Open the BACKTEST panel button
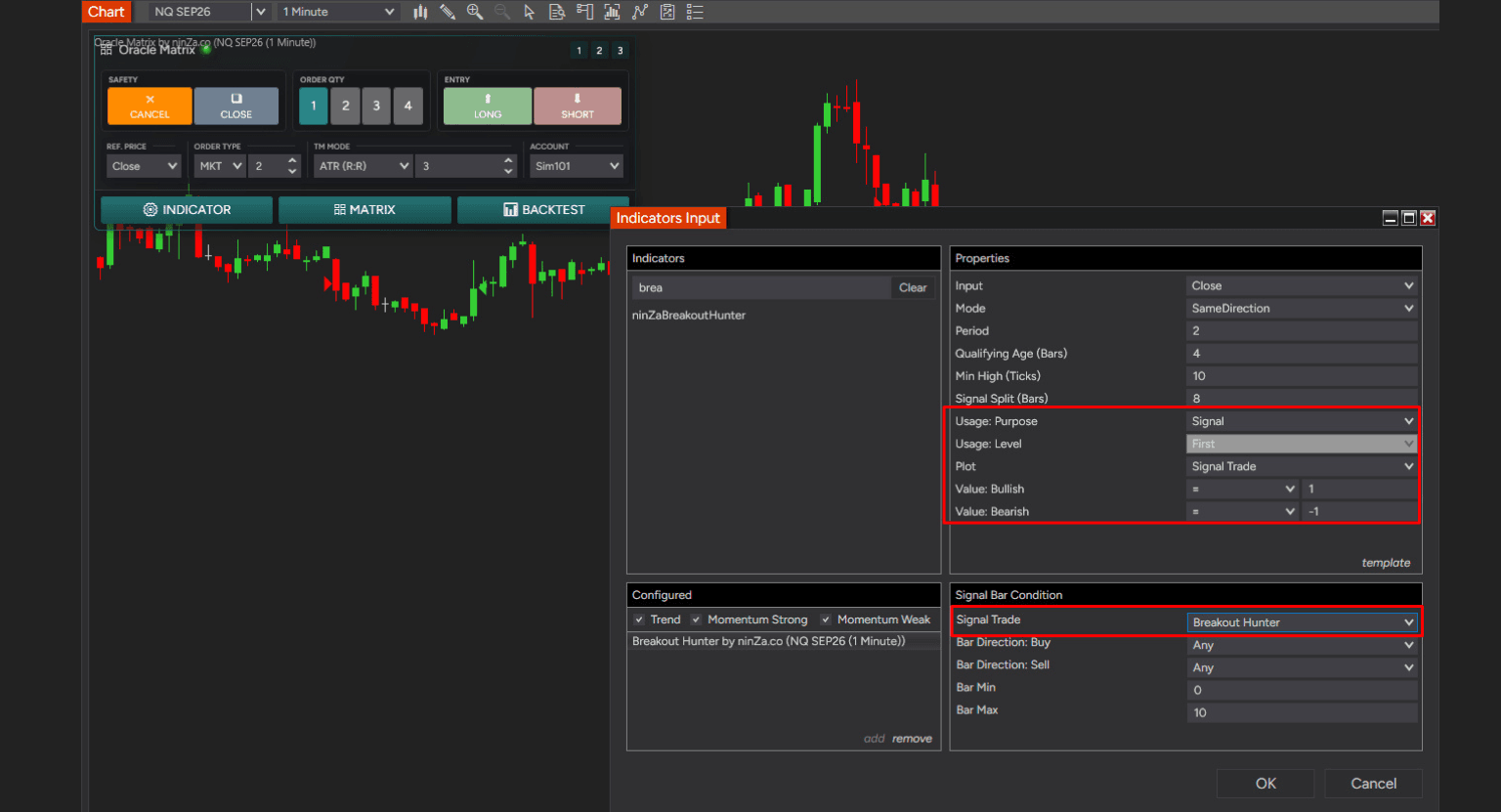The width and height of the screenshot is (1501, 812). tap(543, 210)
